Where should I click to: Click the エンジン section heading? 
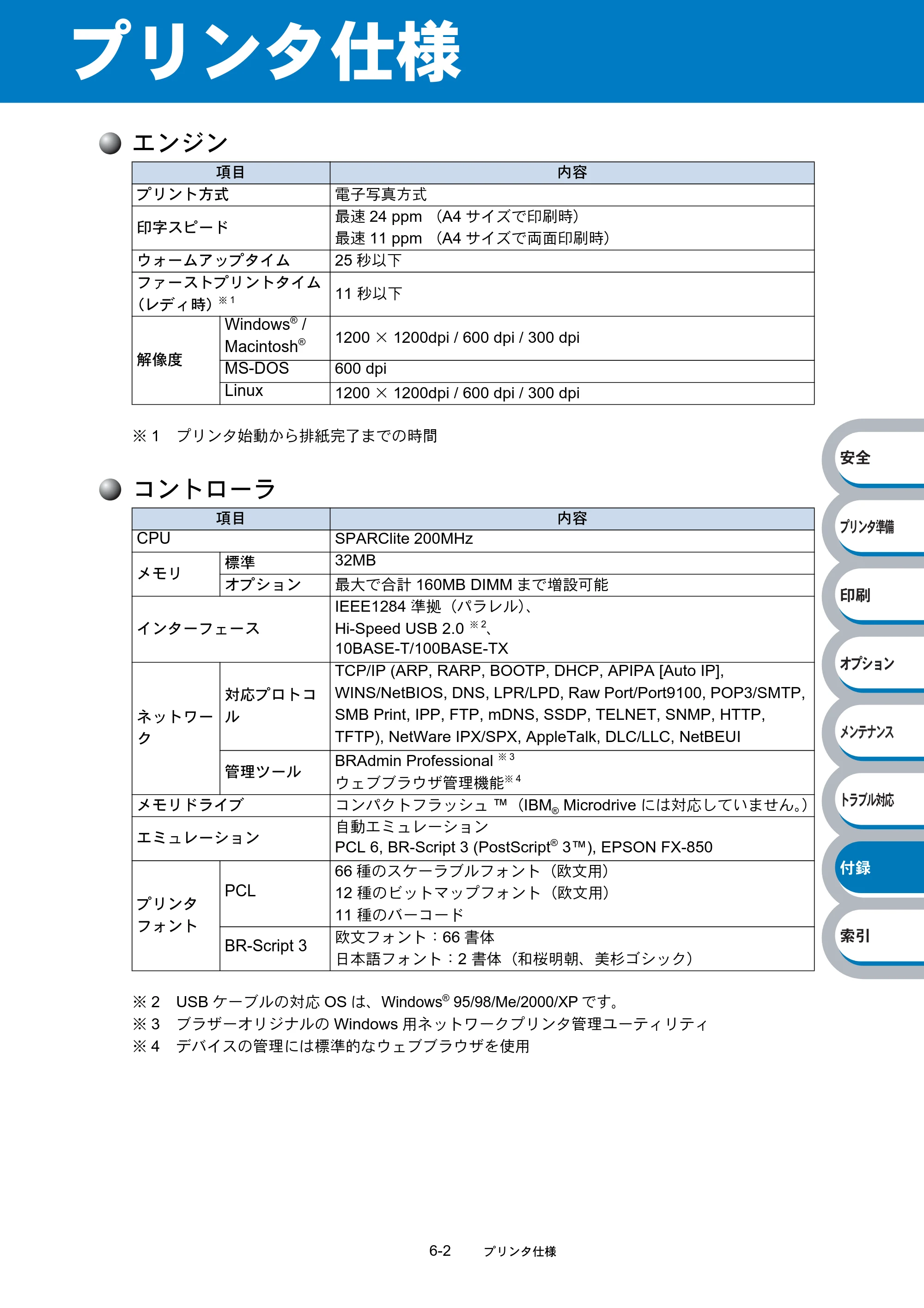click(180, 142)
